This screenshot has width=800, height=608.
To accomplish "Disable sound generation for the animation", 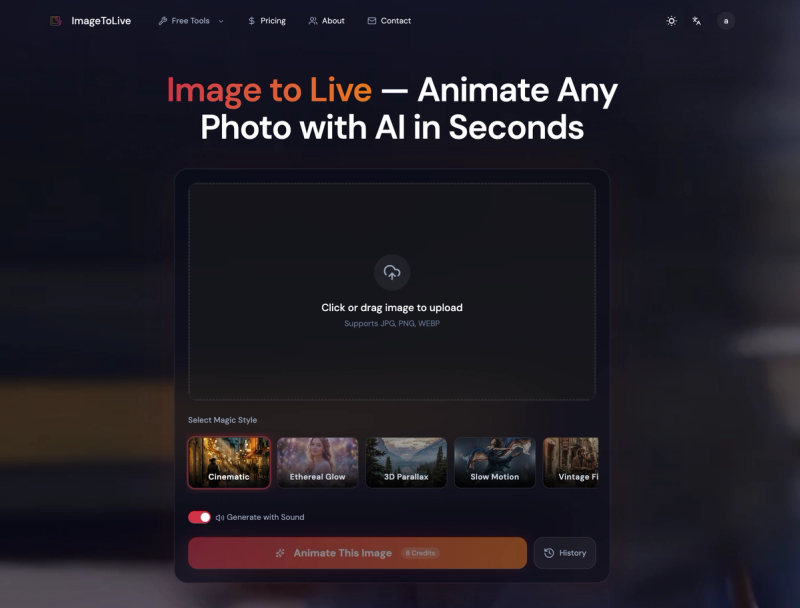I will pos(200,517).
